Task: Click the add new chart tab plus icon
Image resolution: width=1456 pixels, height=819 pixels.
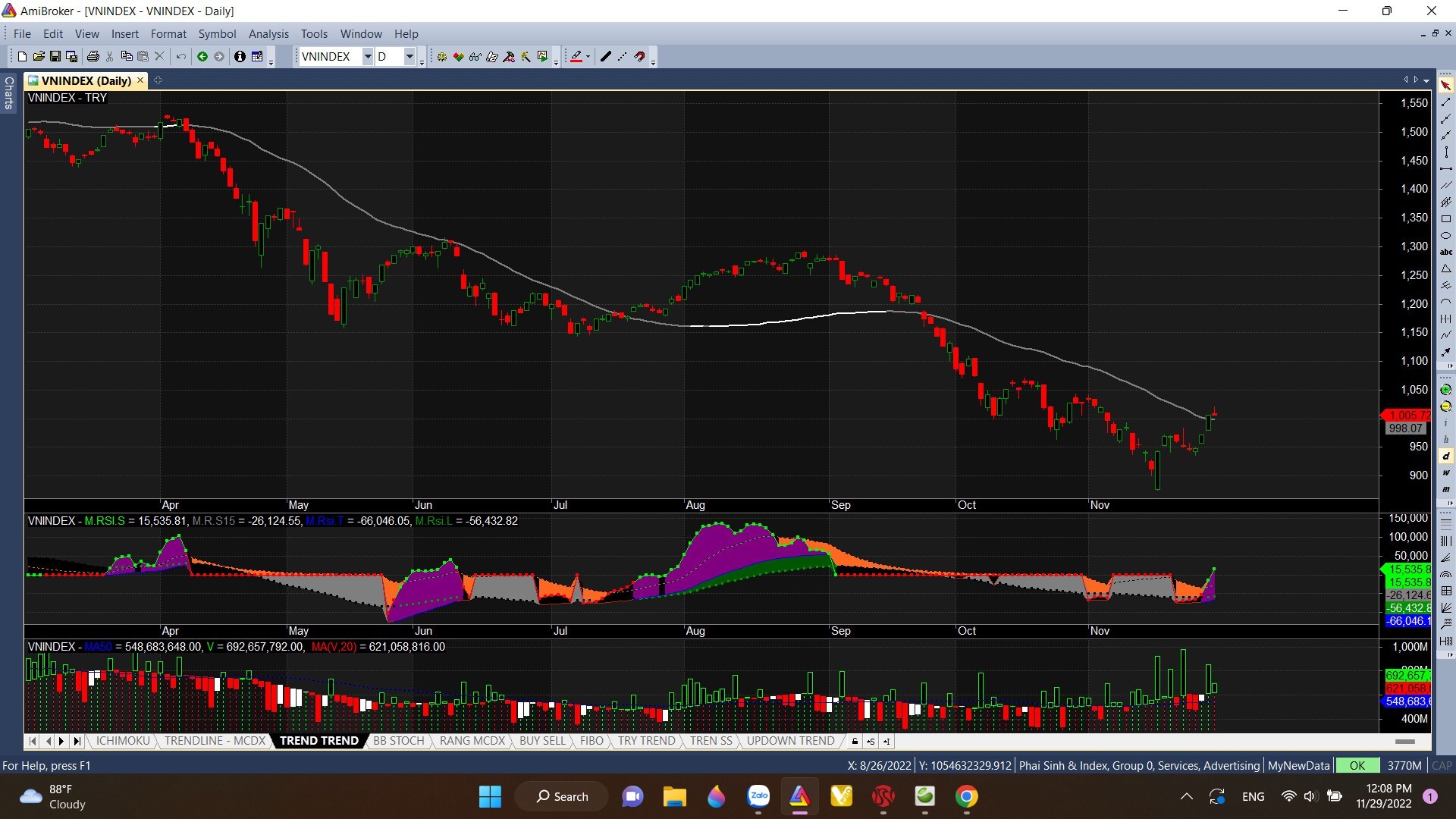Action: pyautogui.click(x=158, y=80)
